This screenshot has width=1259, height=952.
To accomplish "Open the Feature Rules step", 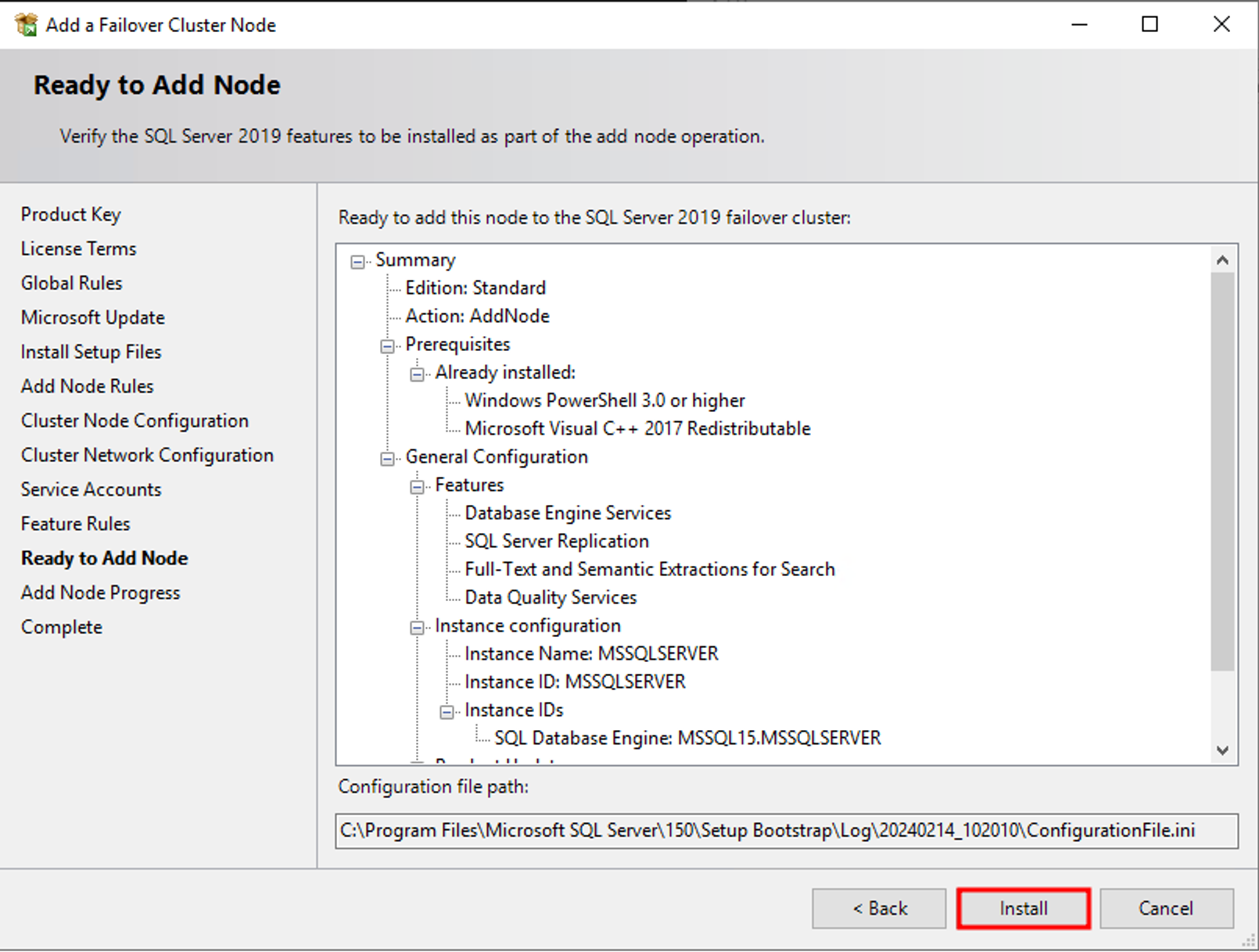I will pos(76,524).
